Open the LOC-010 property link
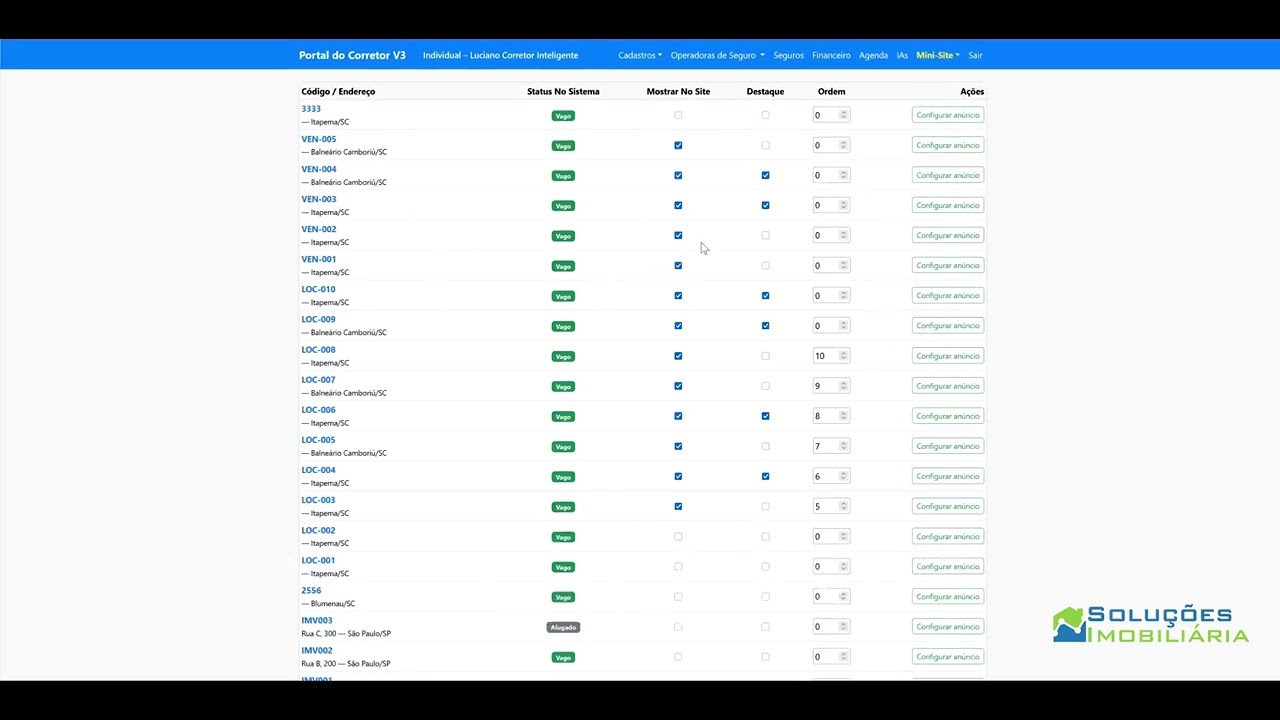Viewport: 1280px width, 720px height. pyautogui.click(x=318, y=289)
